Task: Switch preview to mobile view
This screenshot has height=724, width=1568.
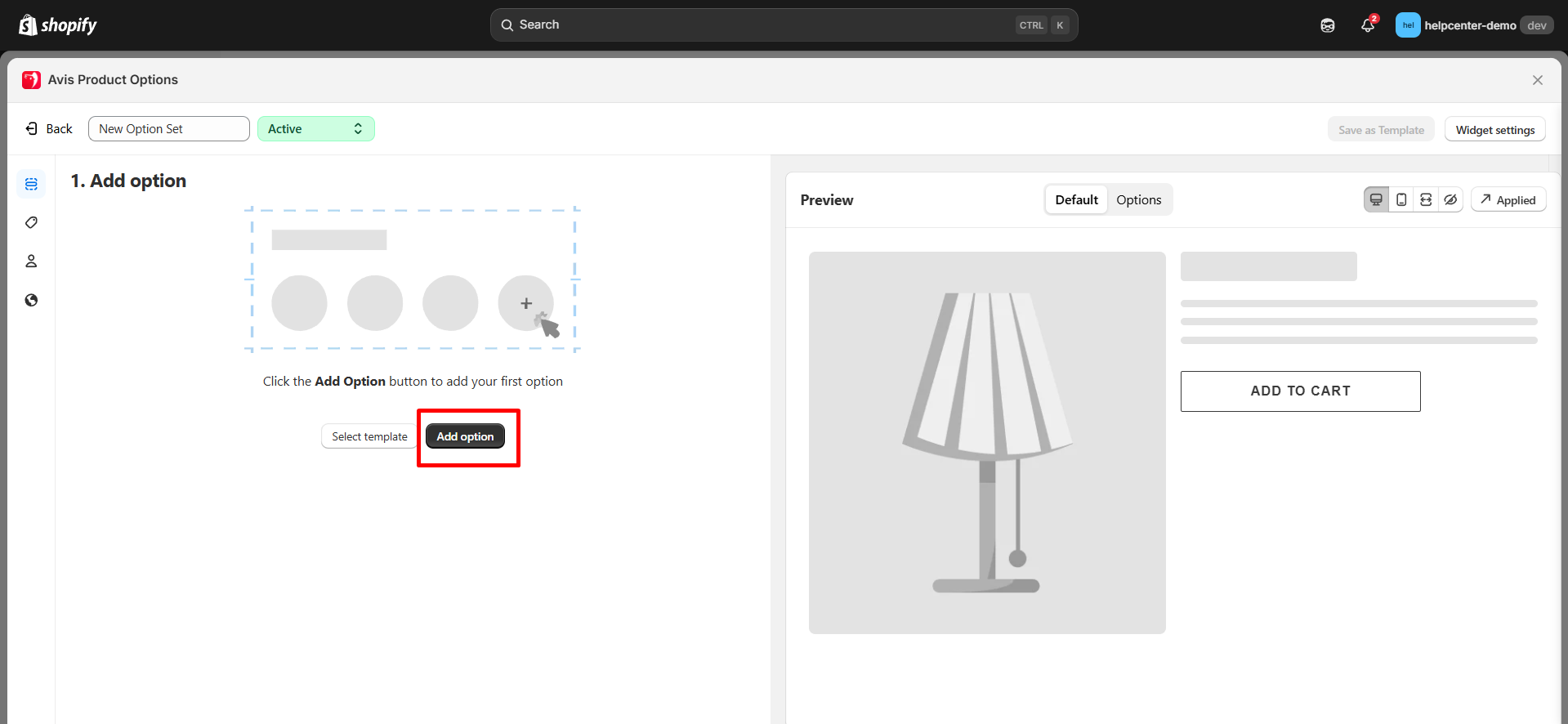Action: pyautogui.click(x=1401, y=200)
